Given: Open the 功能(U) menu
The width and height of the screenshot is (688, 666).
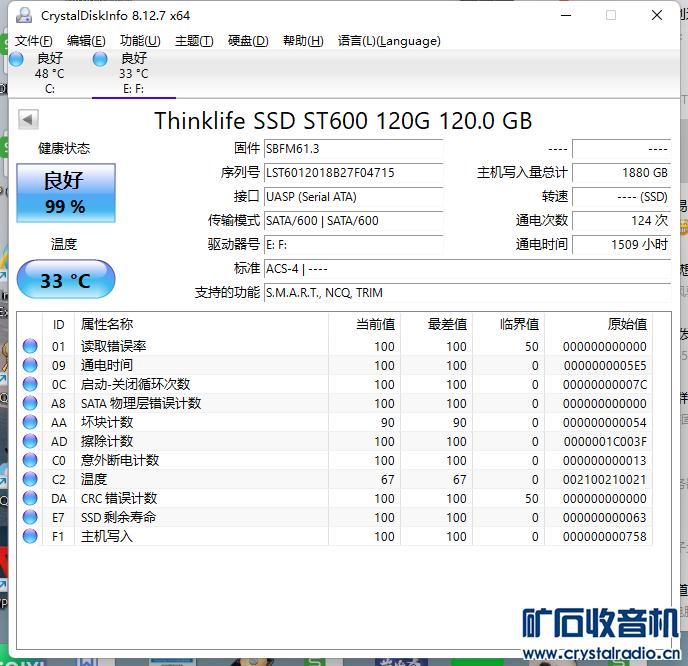Looking at the screenshot, I should [x=140, y=41].
